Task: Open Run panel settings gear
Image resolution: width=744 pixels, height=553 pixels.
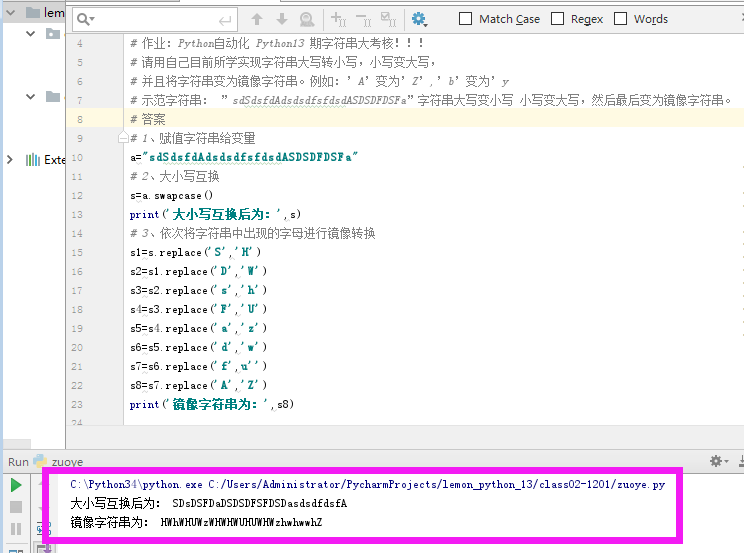Action: click(716, 461)
